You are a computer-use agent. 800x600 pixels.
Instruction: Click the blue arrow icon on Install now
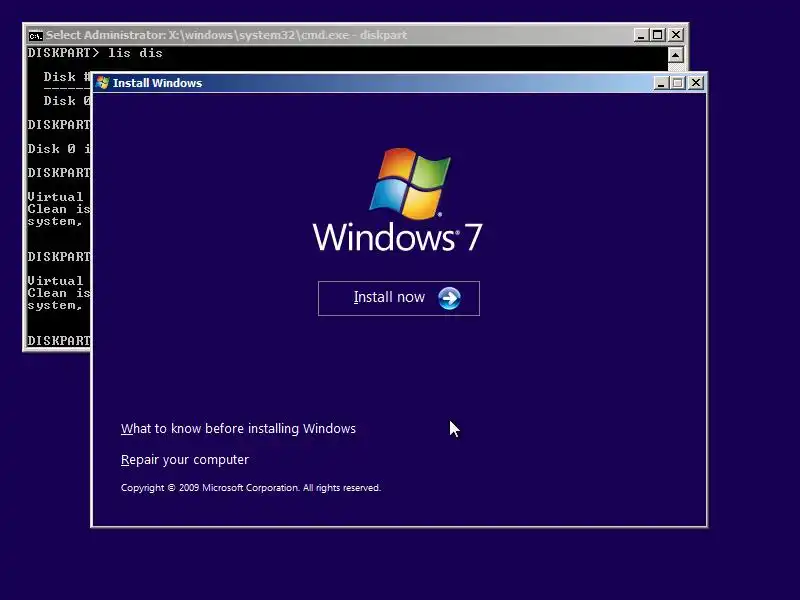(449, 298)
